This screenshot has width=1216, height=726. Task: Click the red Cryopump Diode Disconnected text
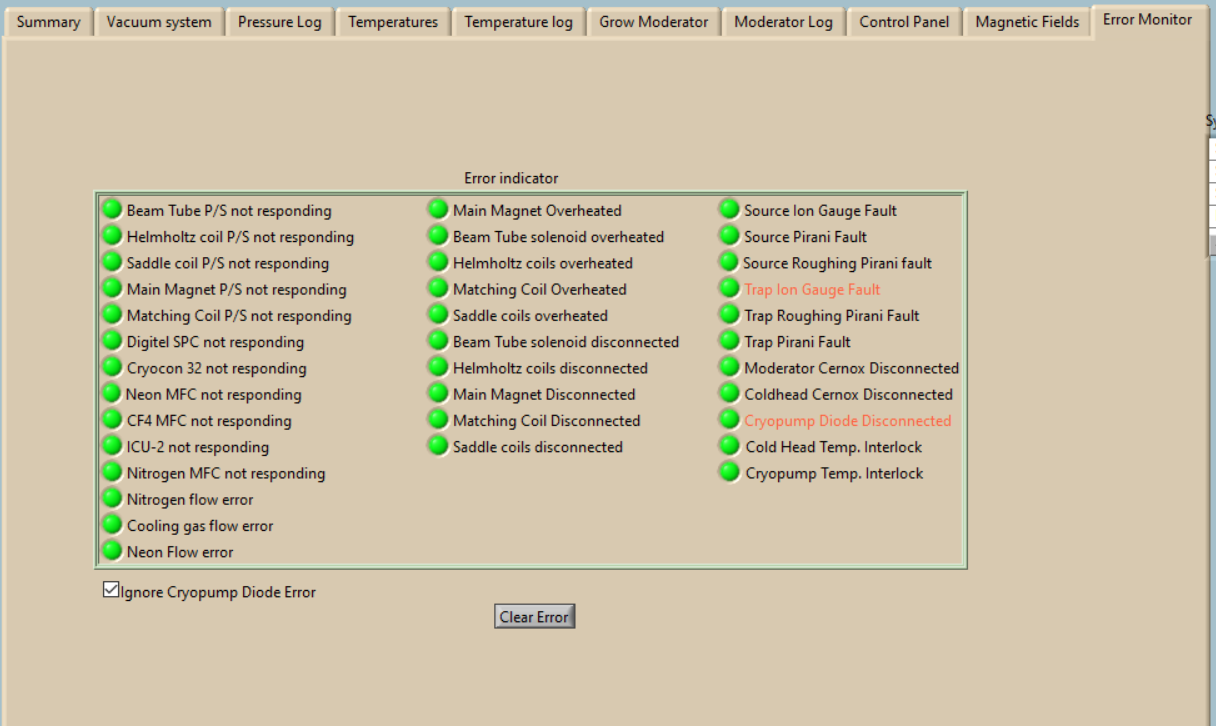click(x=848, y=421)
